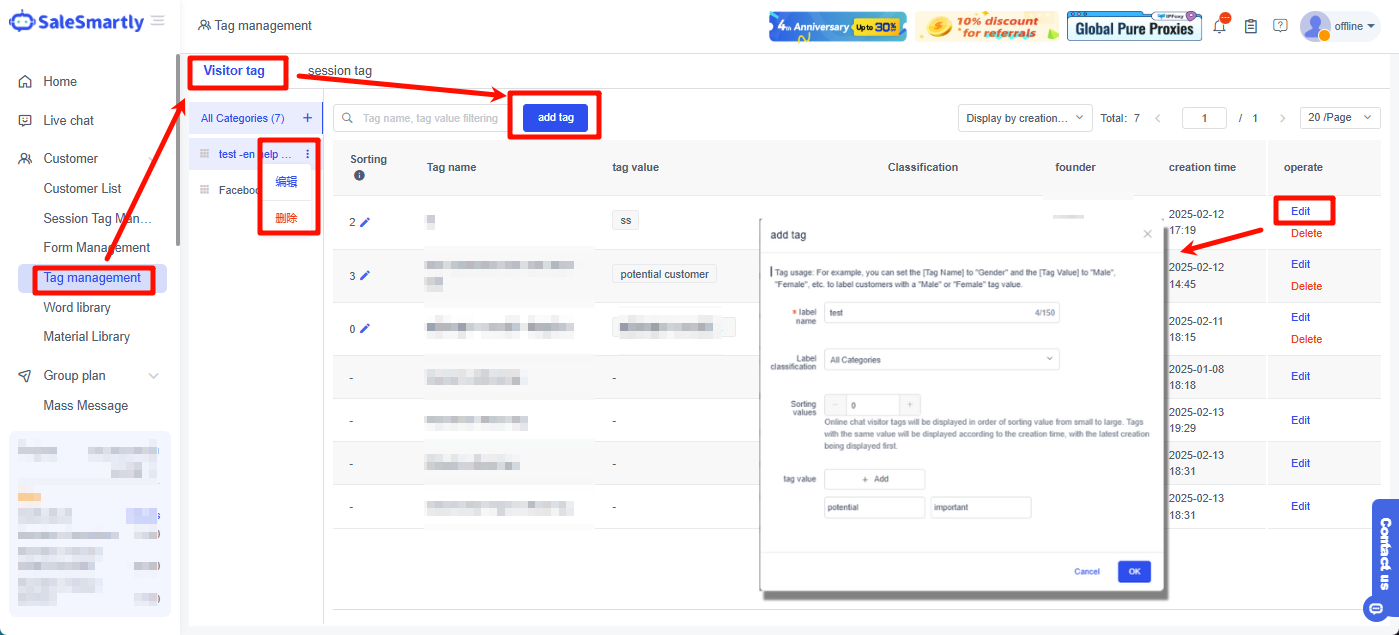Open Word library in sidebar
1399x635 pixels.
coord(77,307)
